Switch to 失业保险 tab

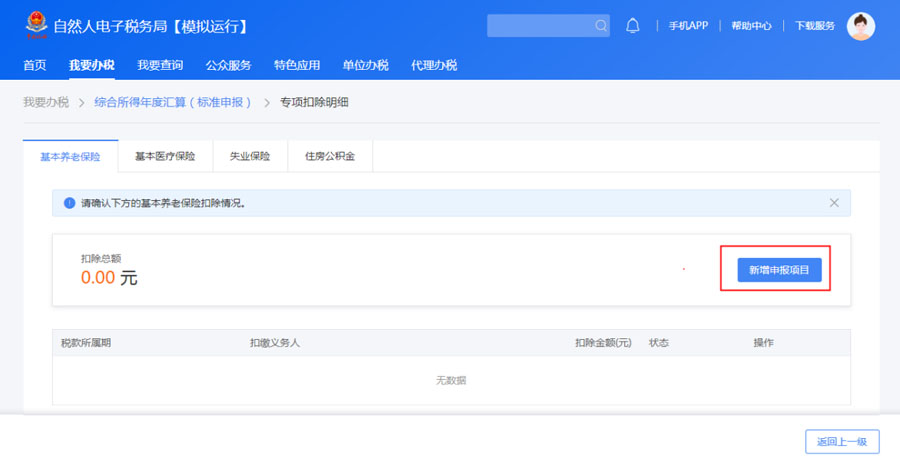click(x=250, y=157)
